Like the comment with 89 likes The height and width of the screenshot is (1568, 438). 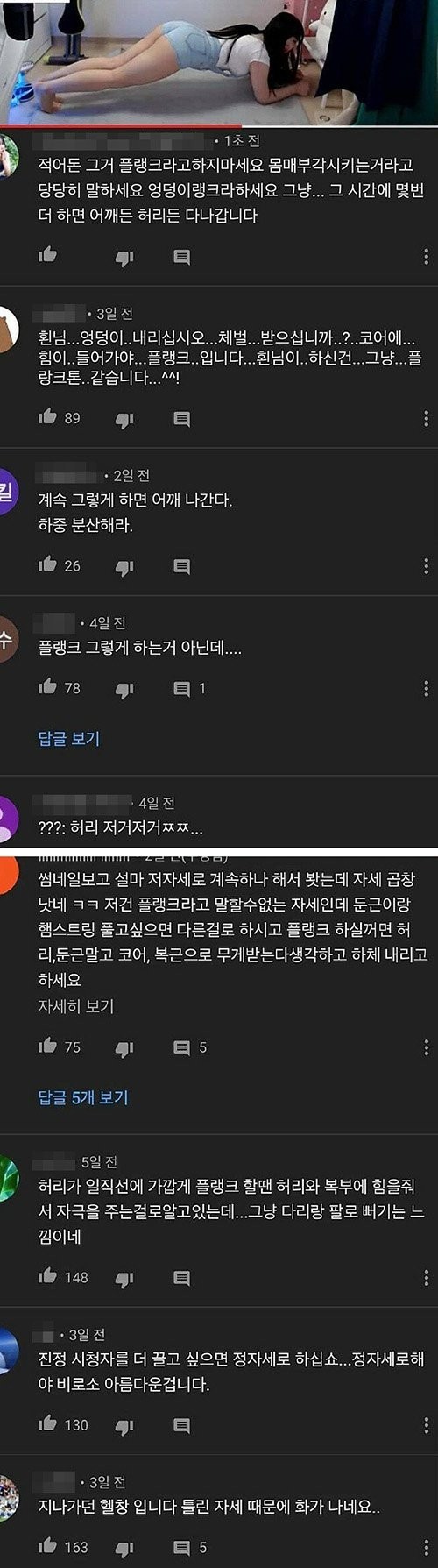point(47,417)
